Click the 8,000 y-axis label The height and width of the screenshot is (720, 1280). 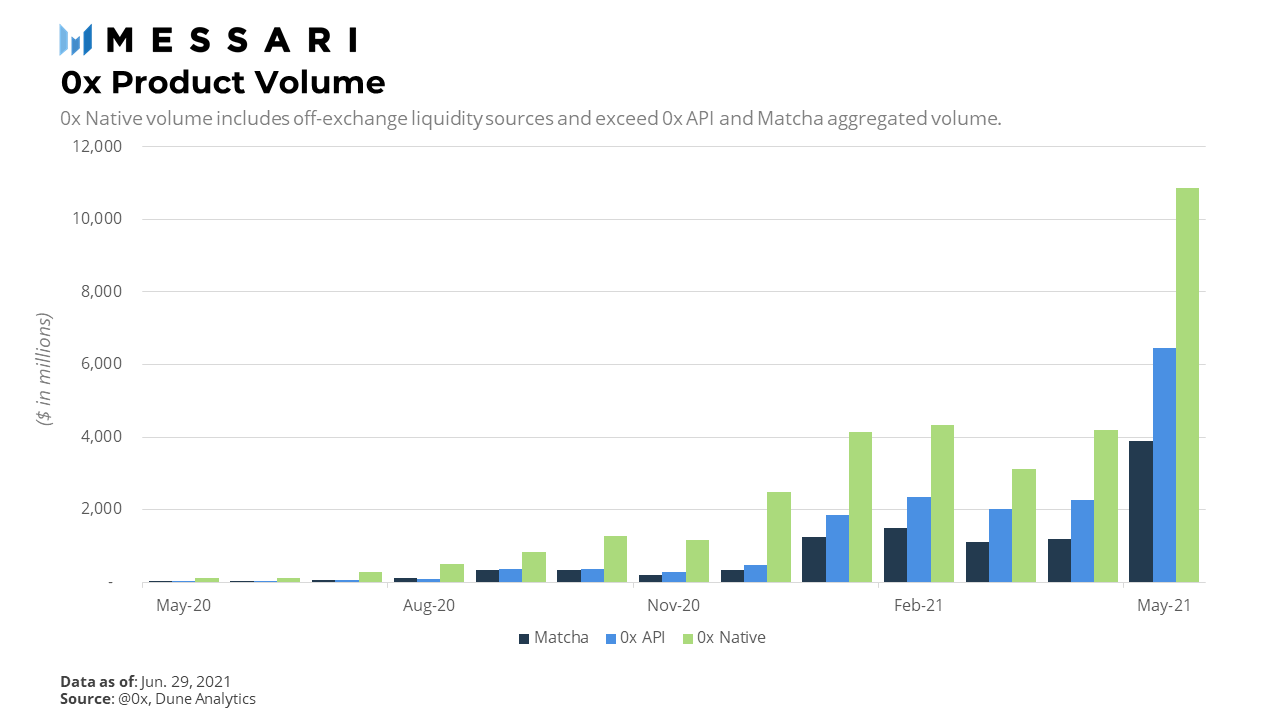103,292
